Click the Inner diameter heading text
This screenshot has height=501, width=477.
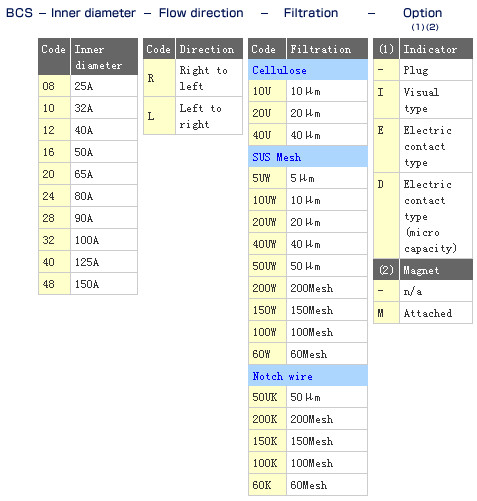tap(93, 13)
